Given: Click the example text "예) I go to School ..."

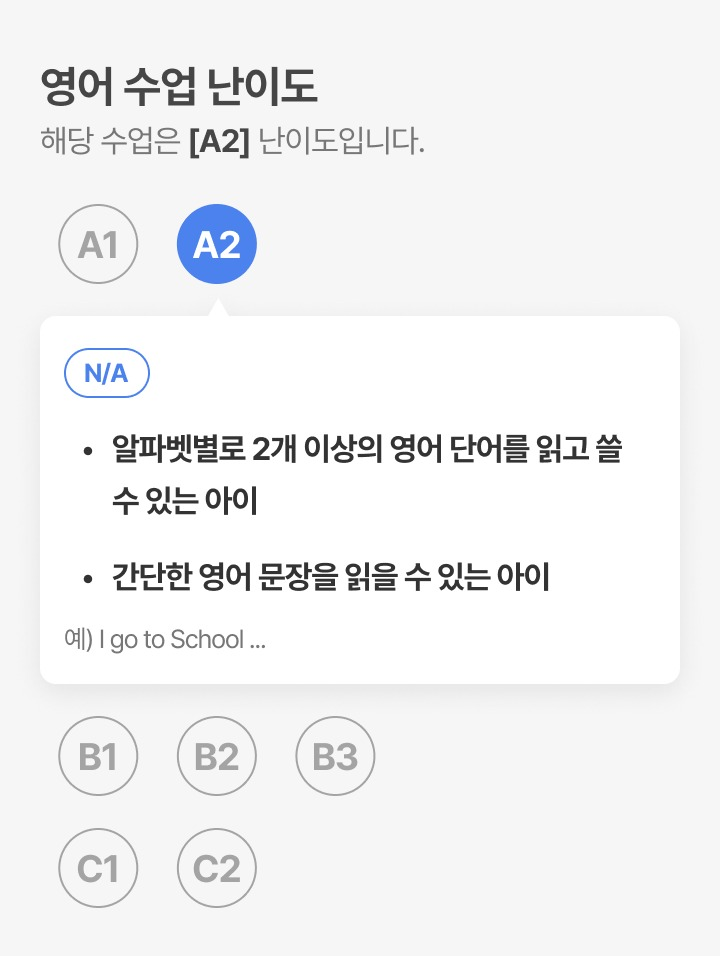Looking at the screenshot, I should tap(165, 640).
